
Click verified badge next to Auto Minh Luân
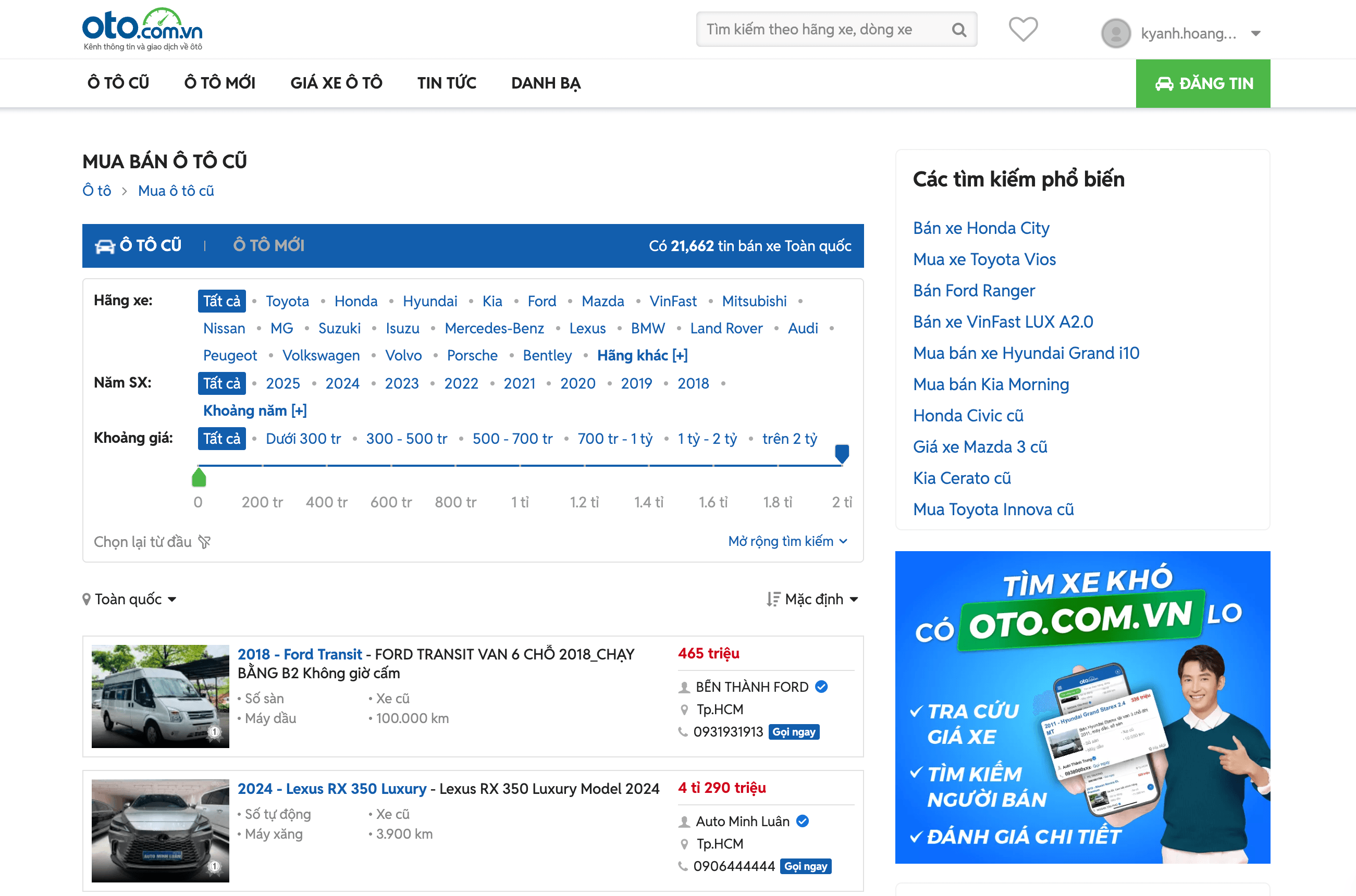[803, 821]
